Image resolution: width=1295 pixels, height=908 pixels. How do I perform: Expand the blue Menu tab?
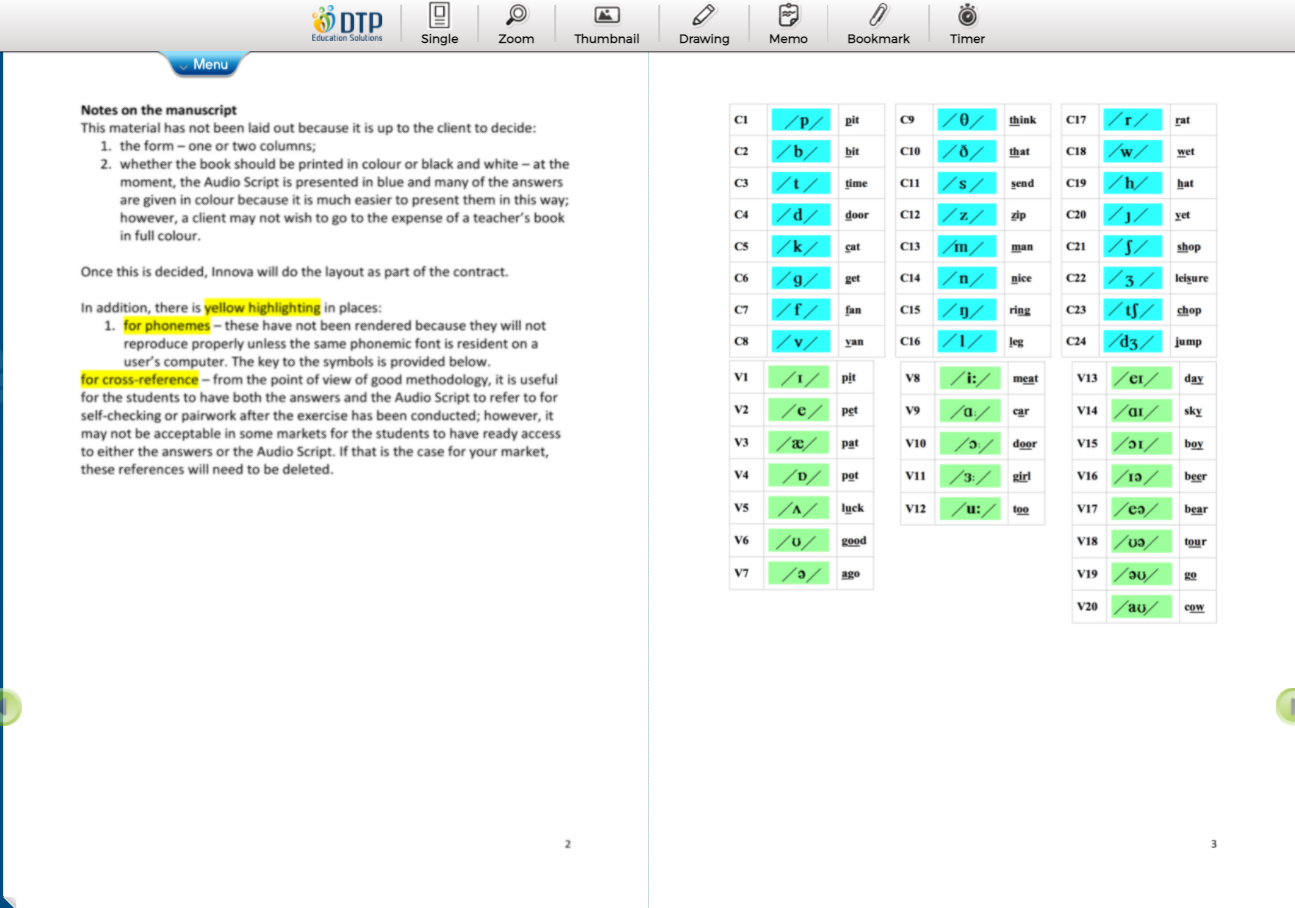(x=204, y=64)
